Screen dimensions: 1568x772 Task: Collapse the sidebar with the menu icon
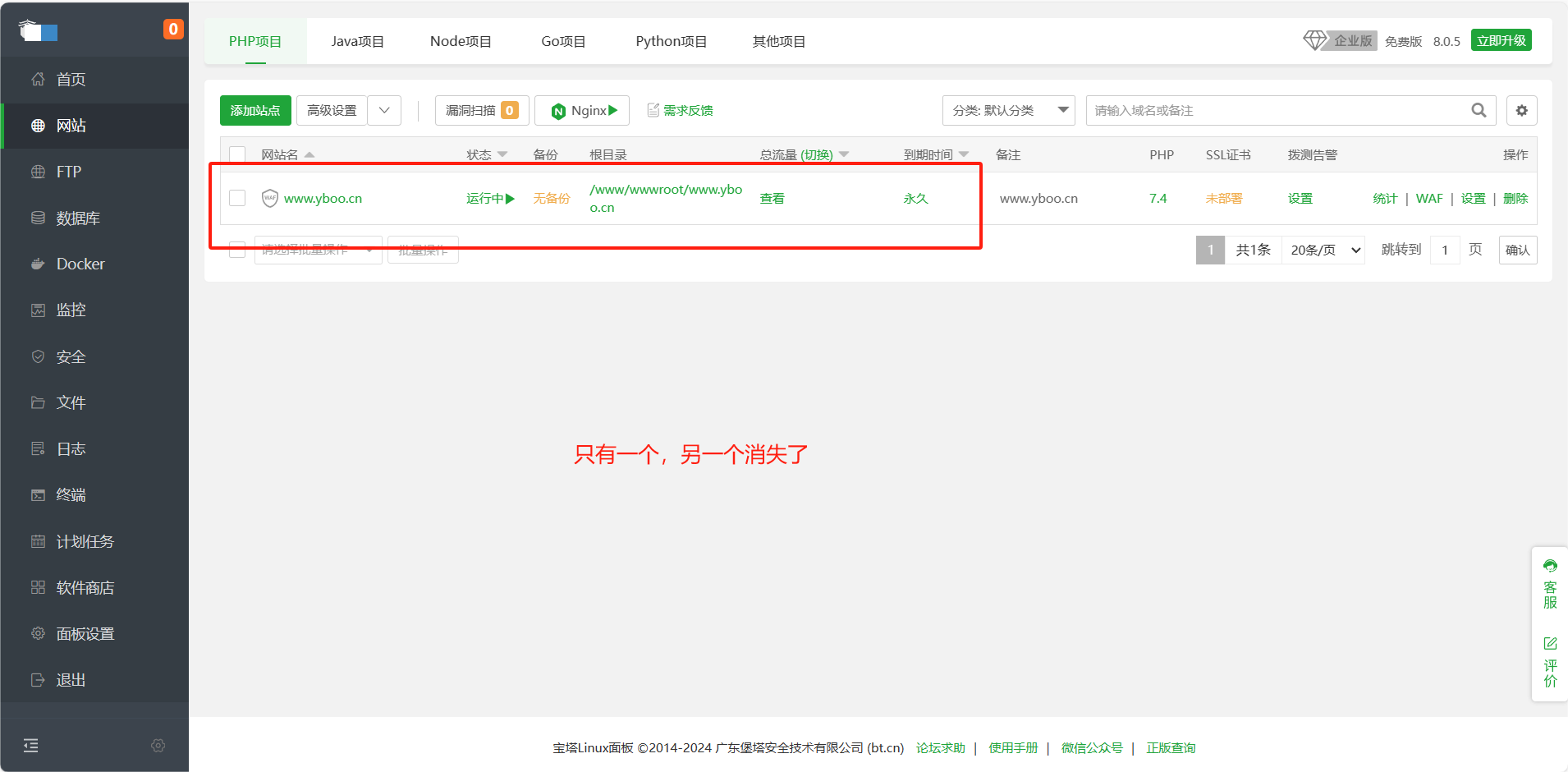click(x=31, y=746)
